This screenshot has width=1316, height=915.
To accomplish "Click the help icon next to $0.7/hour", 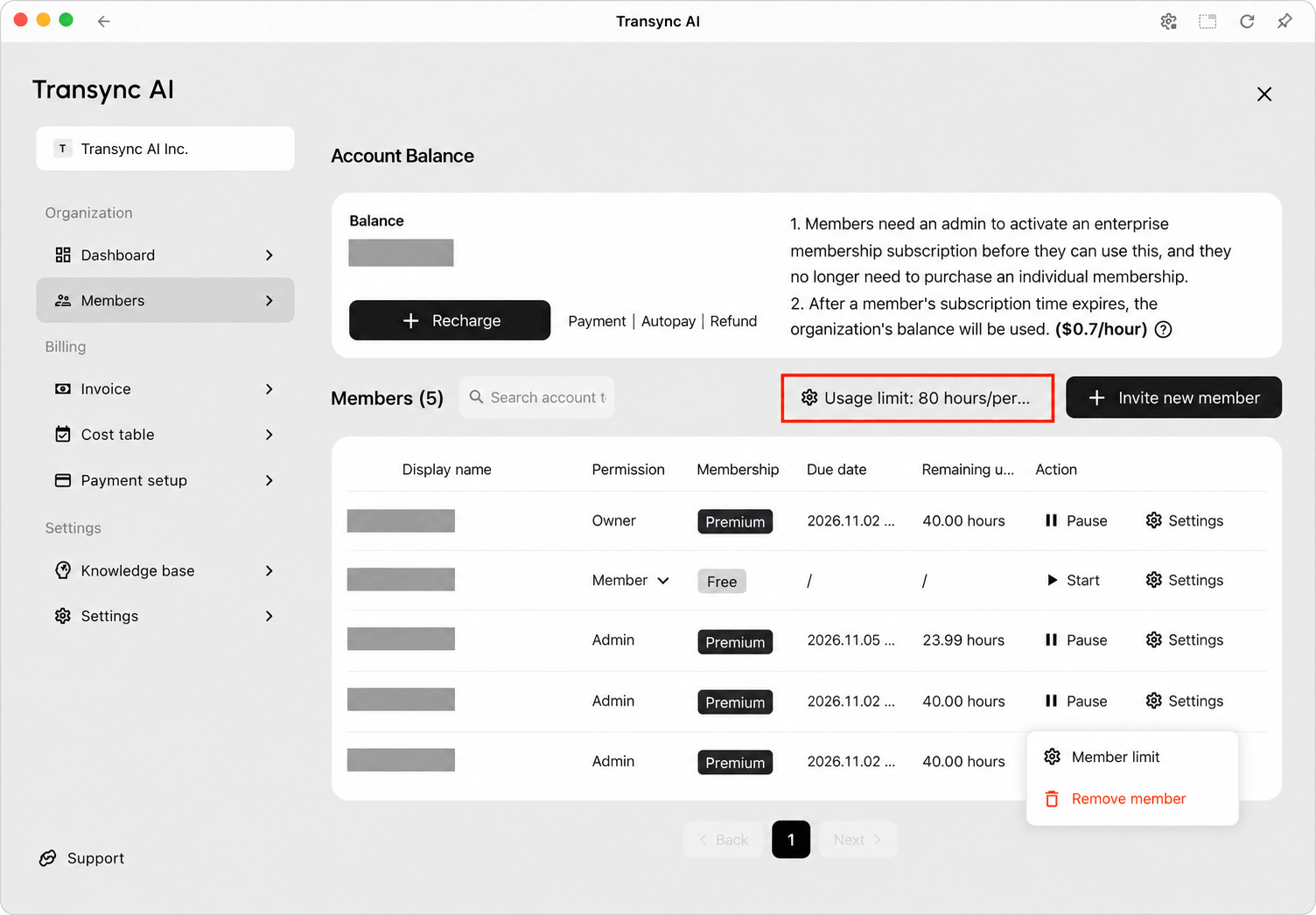I will [1163, 330].
